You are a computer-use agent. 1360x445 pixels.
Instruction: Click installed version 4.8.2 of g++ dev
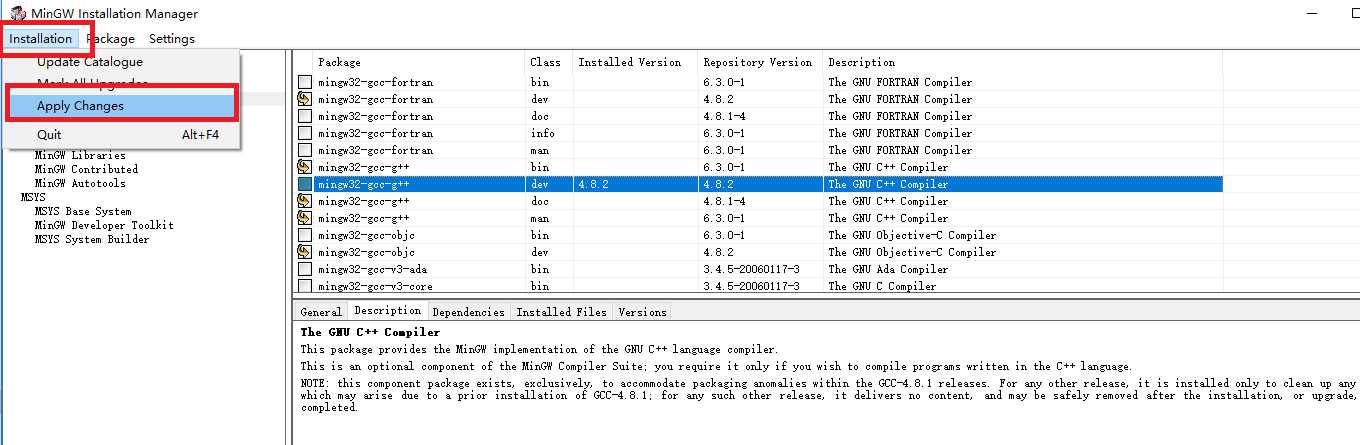click(593, 184)
